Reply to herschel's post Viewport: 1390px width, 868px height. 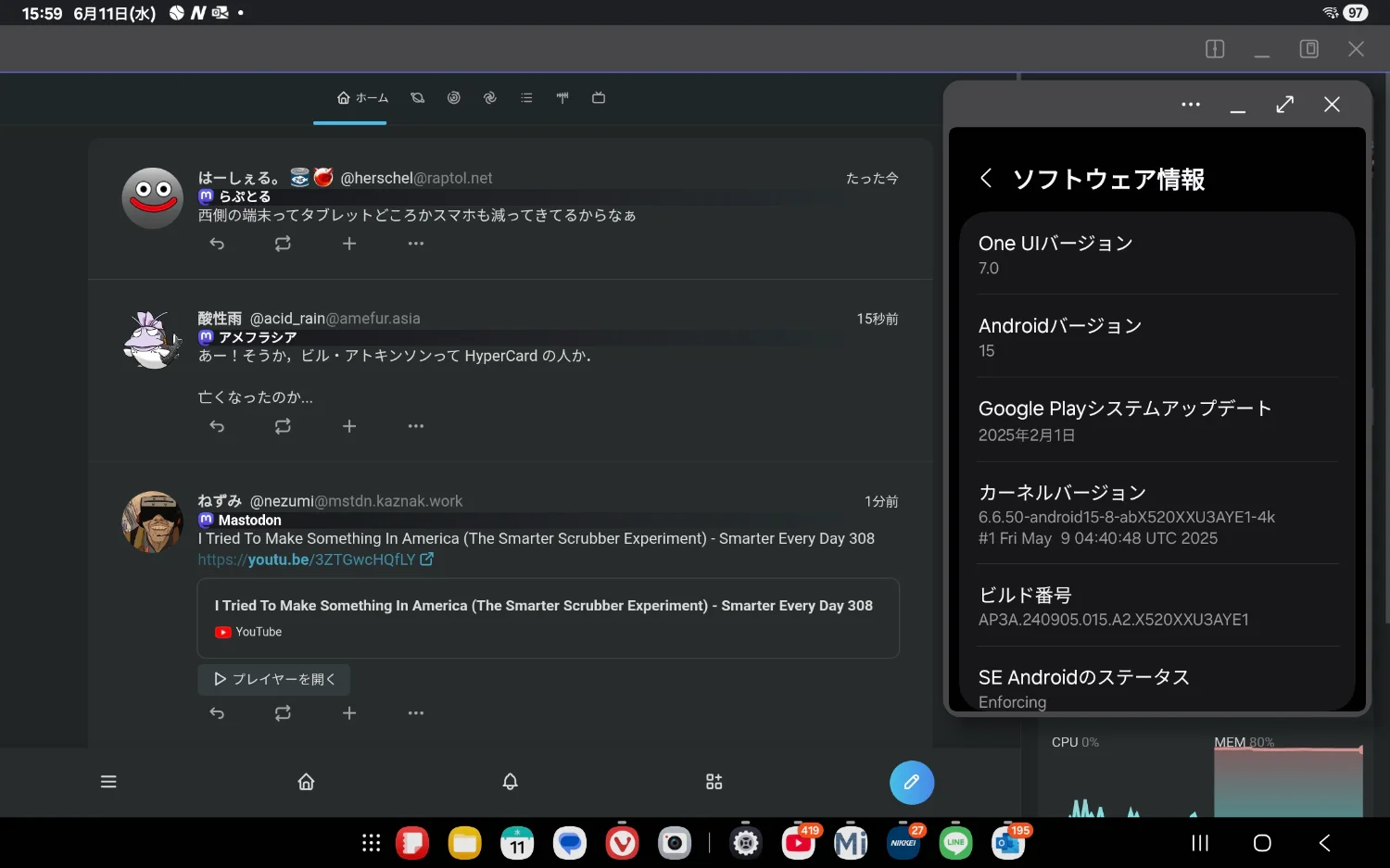[x=217, y=244]
